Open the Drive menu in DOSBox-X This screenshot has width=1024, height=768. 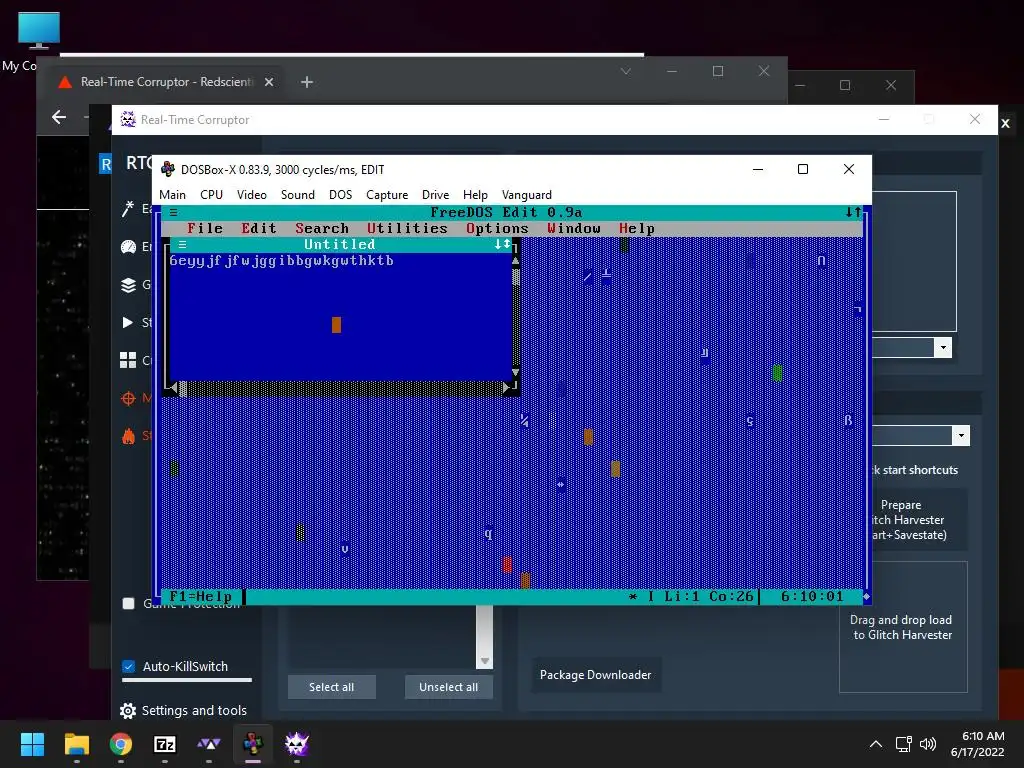(x=435, y=195)
